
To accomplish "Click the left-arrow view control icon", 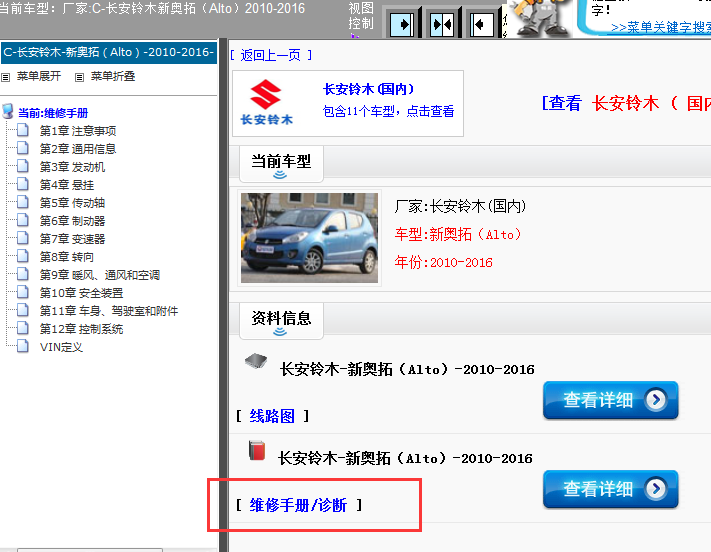I will click(x=481, y=24).
